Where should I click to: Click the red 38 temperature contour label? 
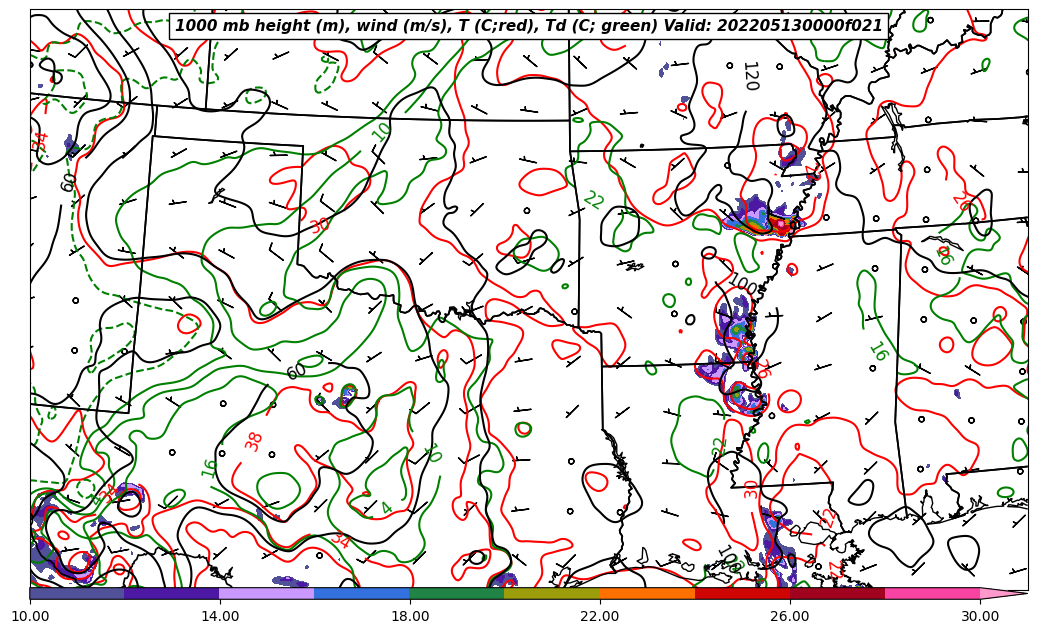click(253, 441)
